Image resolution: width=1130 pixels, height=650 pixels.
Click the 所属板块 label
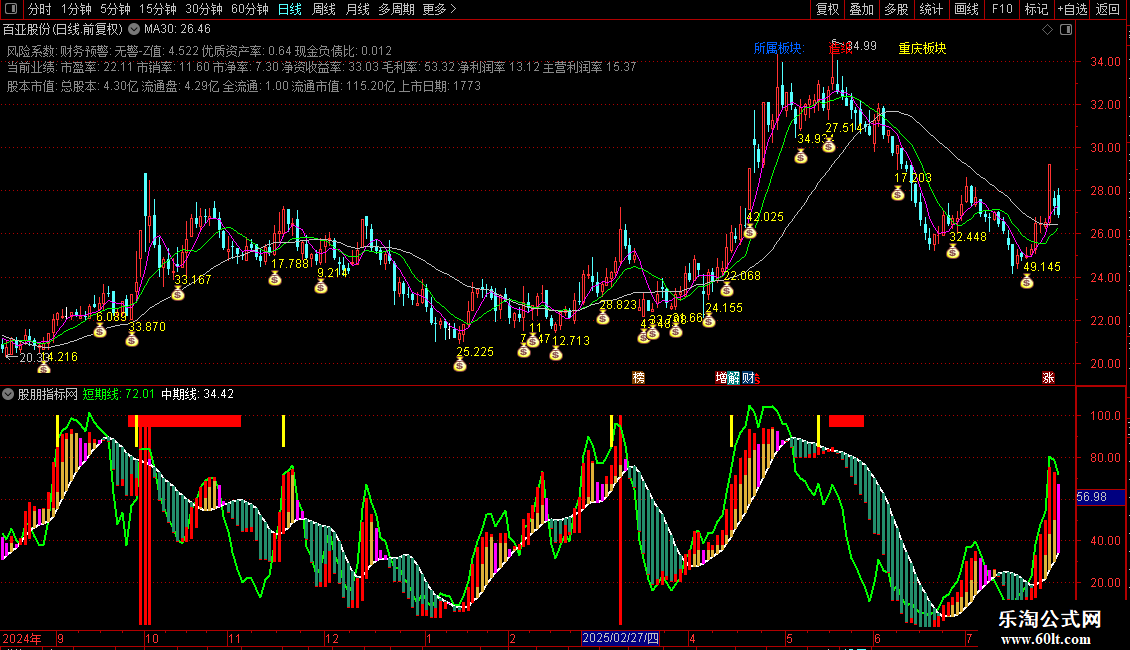778,48
